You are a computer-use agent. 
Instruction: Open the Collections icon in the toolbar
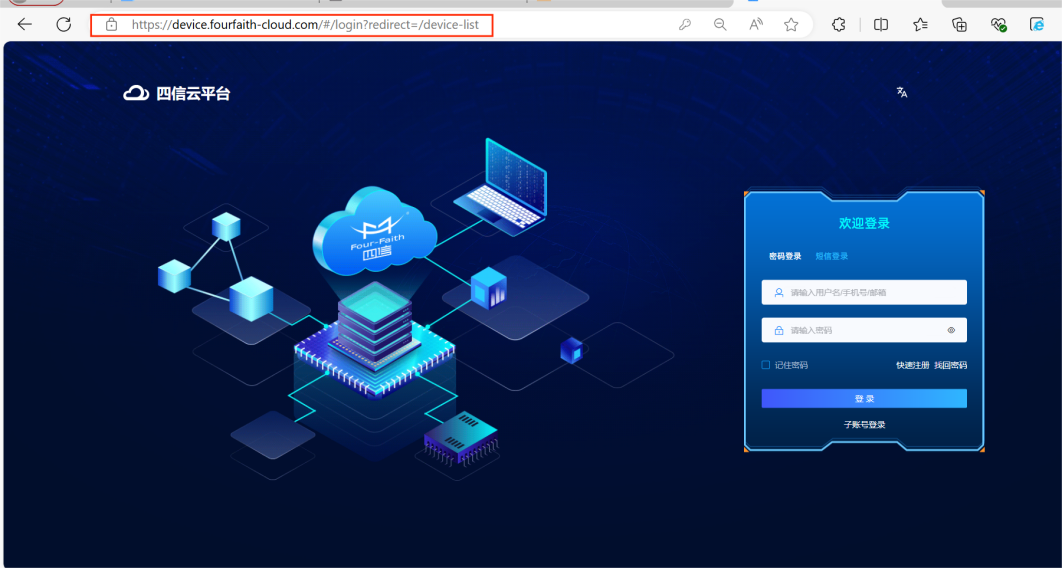(959, 25)
